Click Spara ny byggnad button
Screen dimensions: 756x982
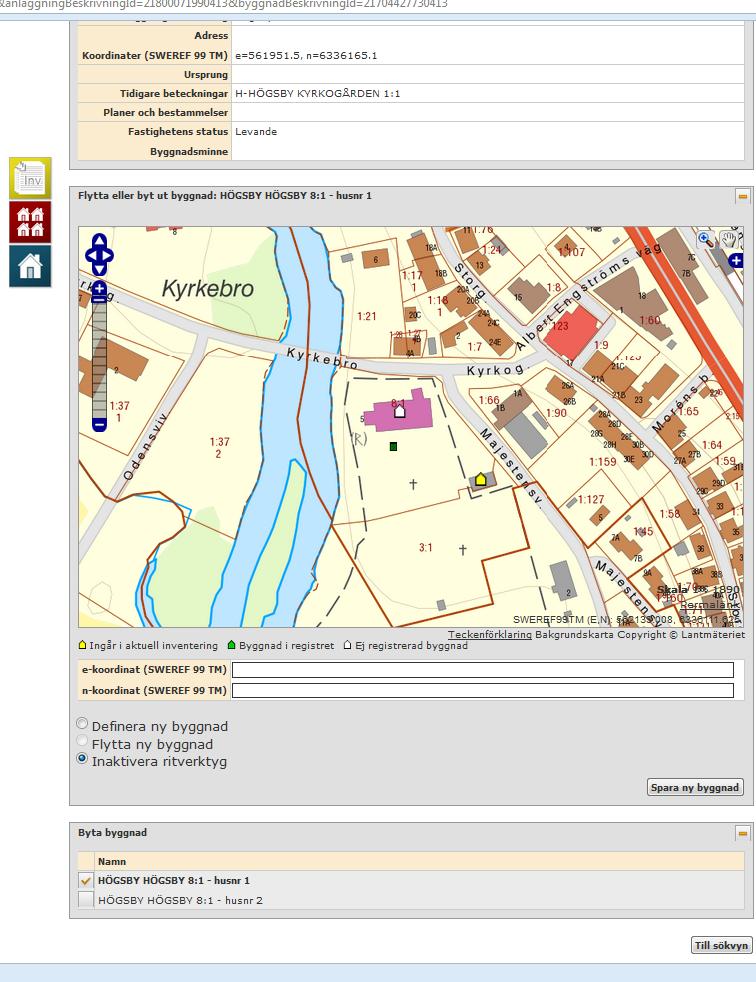pos(695,787)
